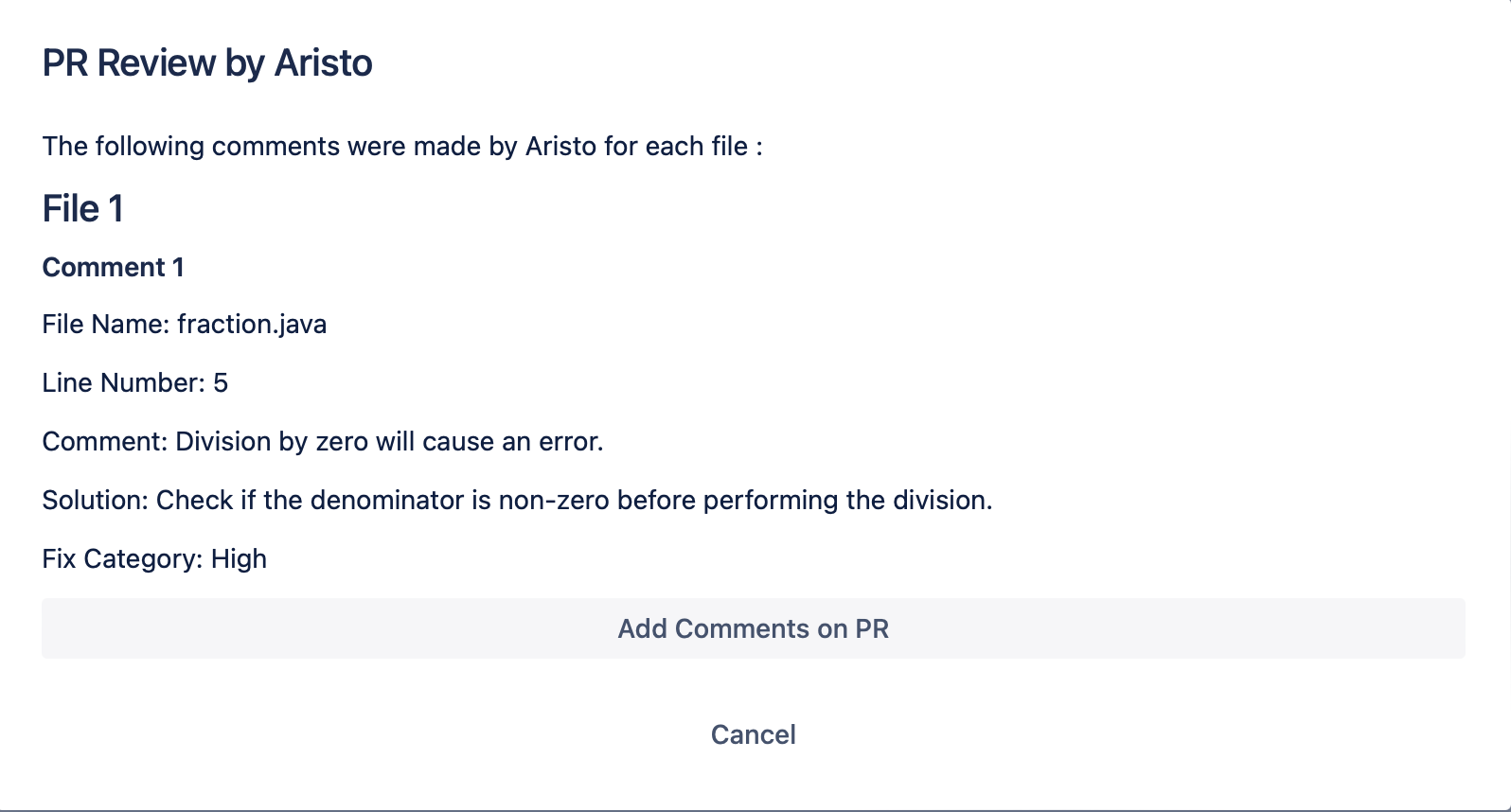
Task: Click the line number value 5
Action: [x=221, y=383]
